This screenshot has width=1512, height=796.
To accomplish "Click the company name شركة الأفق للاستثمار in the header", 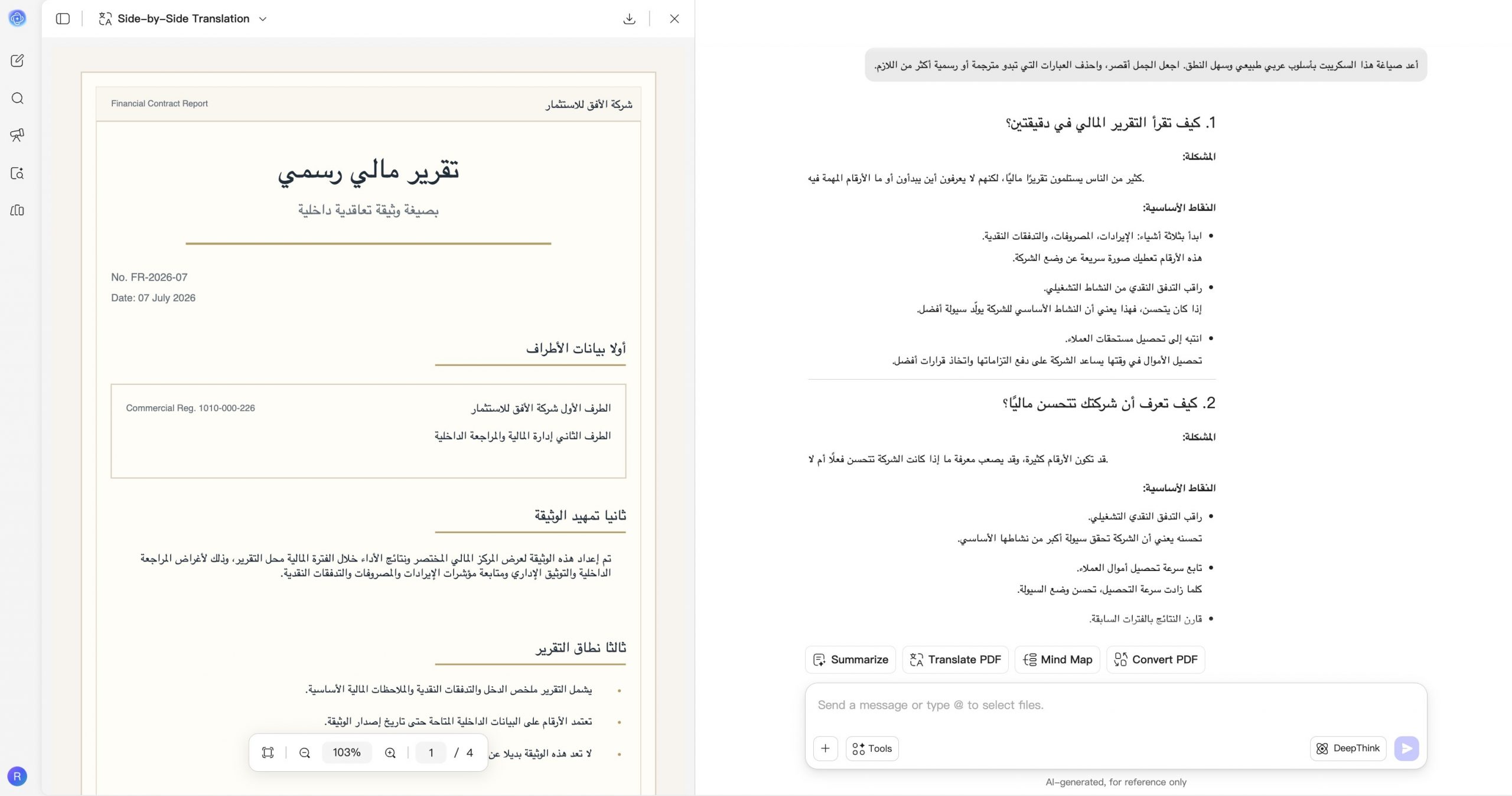I will (589, 105).
